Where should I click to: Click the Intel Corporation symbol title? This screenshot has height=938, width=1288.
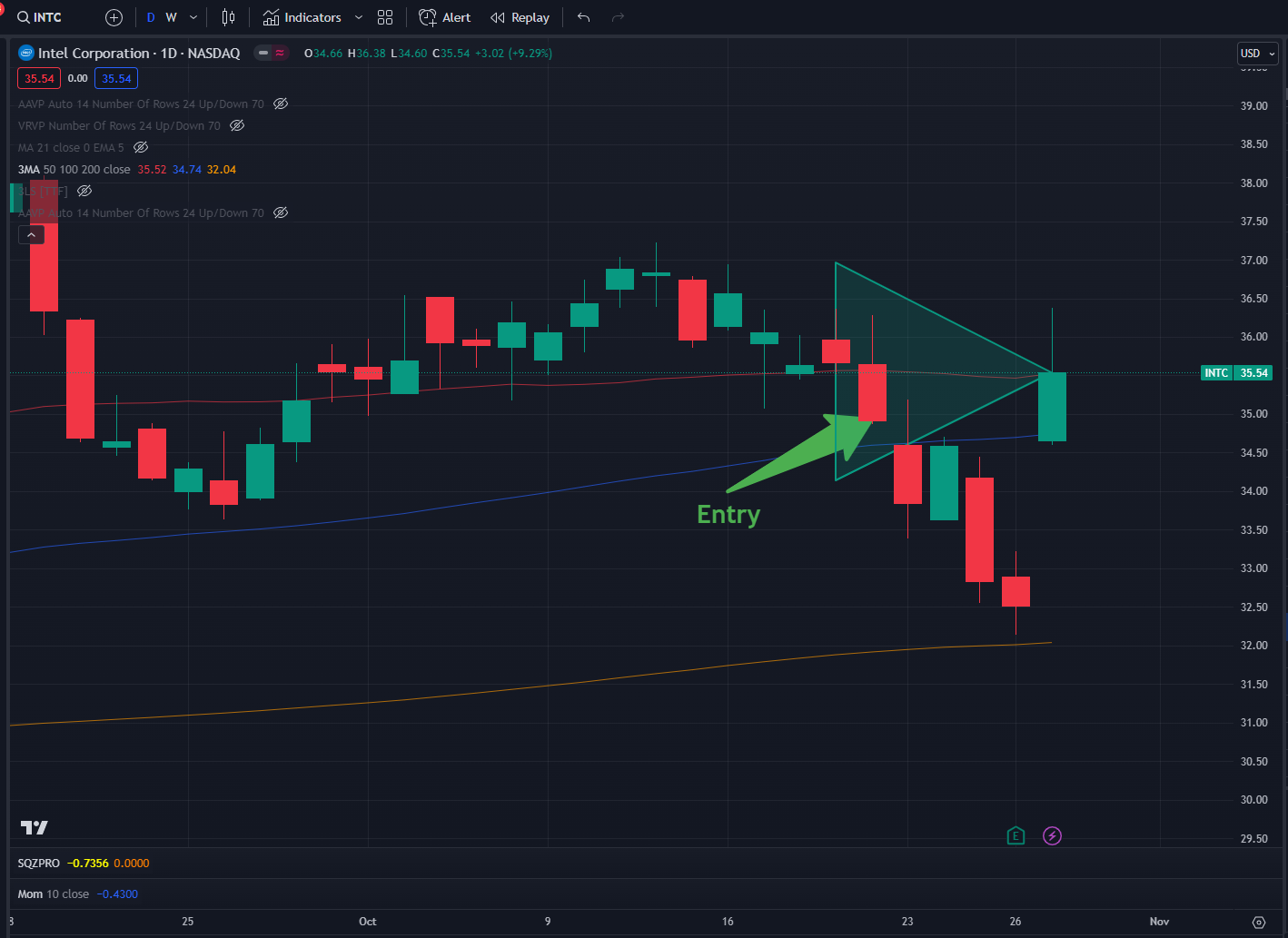[139, 54]
